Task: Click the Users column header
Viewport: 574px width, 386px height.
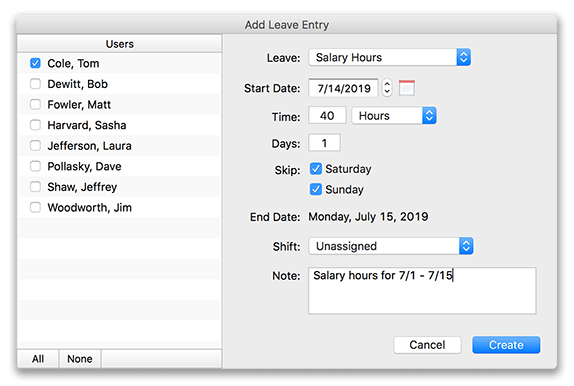Action: [119, 44]
